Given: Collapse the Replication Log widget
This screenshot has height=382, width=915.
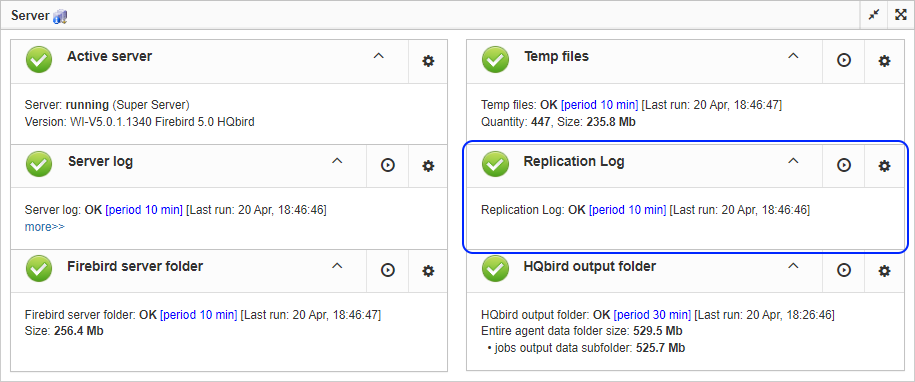Looking at the screenshot, I should pyautogui.click(x=792, y=161).
